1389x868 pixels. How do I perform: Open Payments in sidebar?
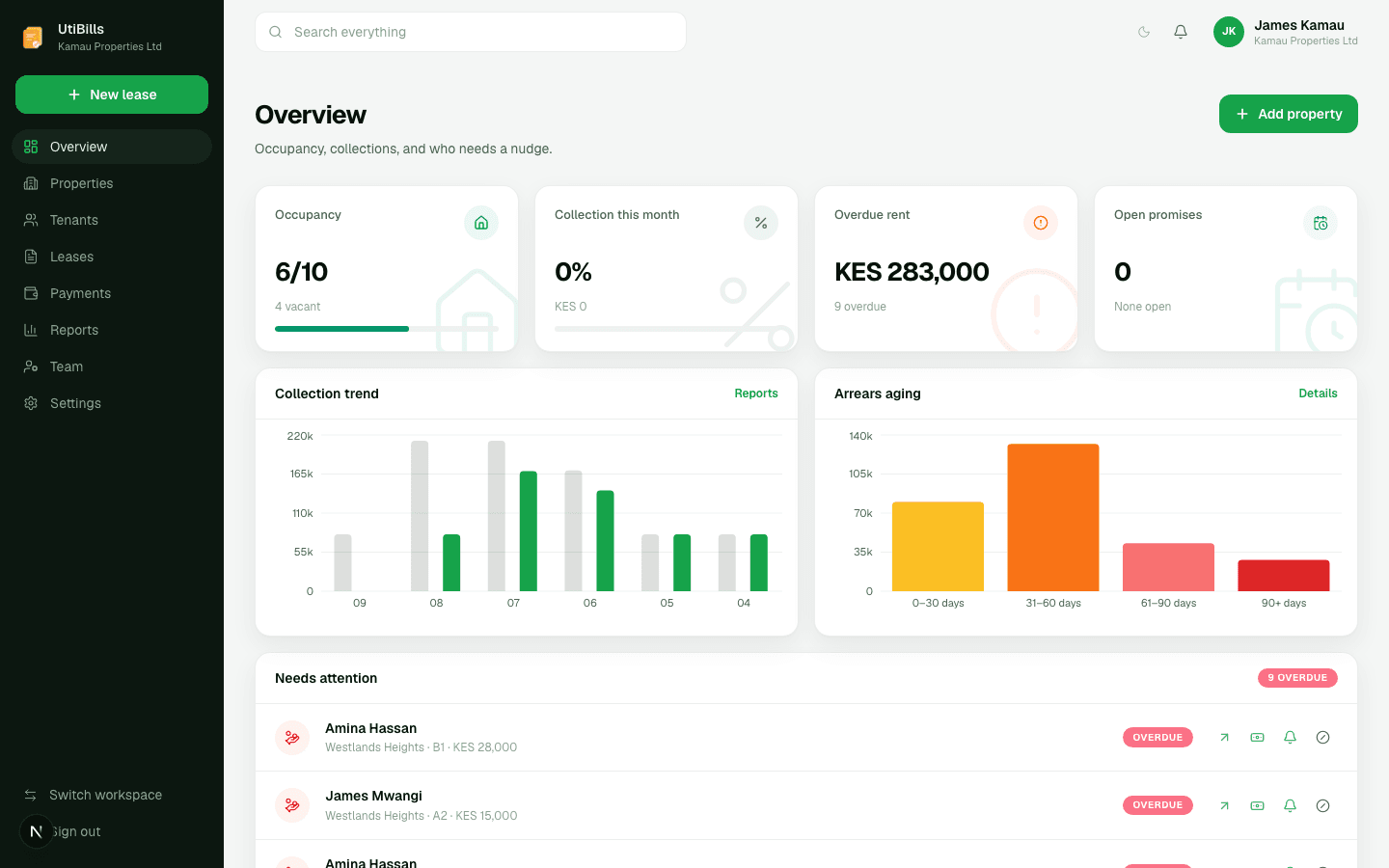[x=112, y=293]
